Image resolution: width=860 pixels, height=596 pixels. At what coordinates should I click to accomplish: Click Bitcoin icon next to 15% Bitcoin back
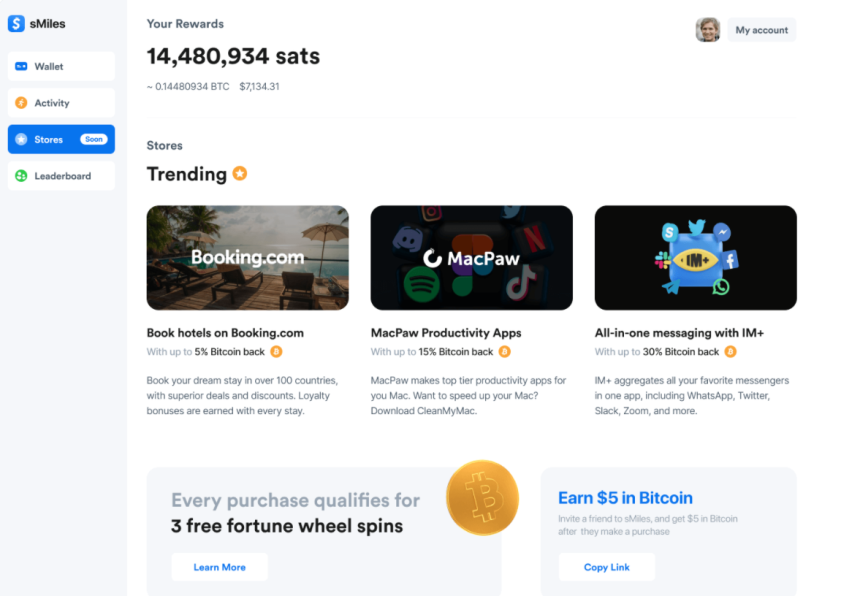tap(505, 352)
